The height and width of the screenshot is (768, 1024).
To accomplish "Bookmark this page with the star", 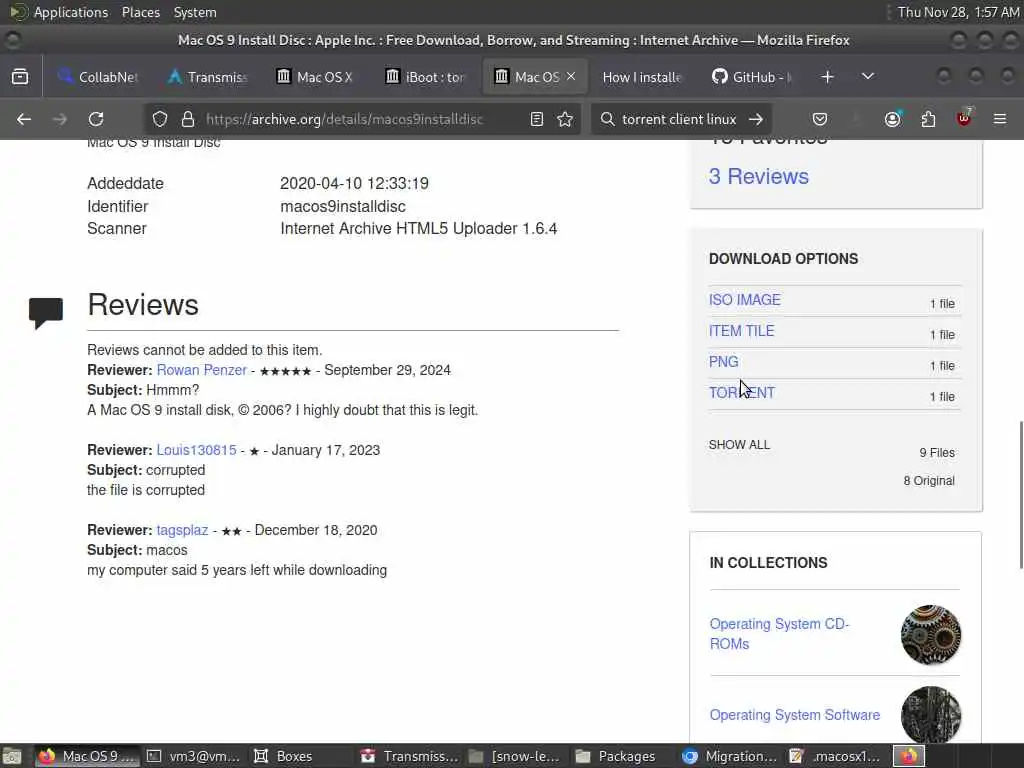I will point(565,119).
